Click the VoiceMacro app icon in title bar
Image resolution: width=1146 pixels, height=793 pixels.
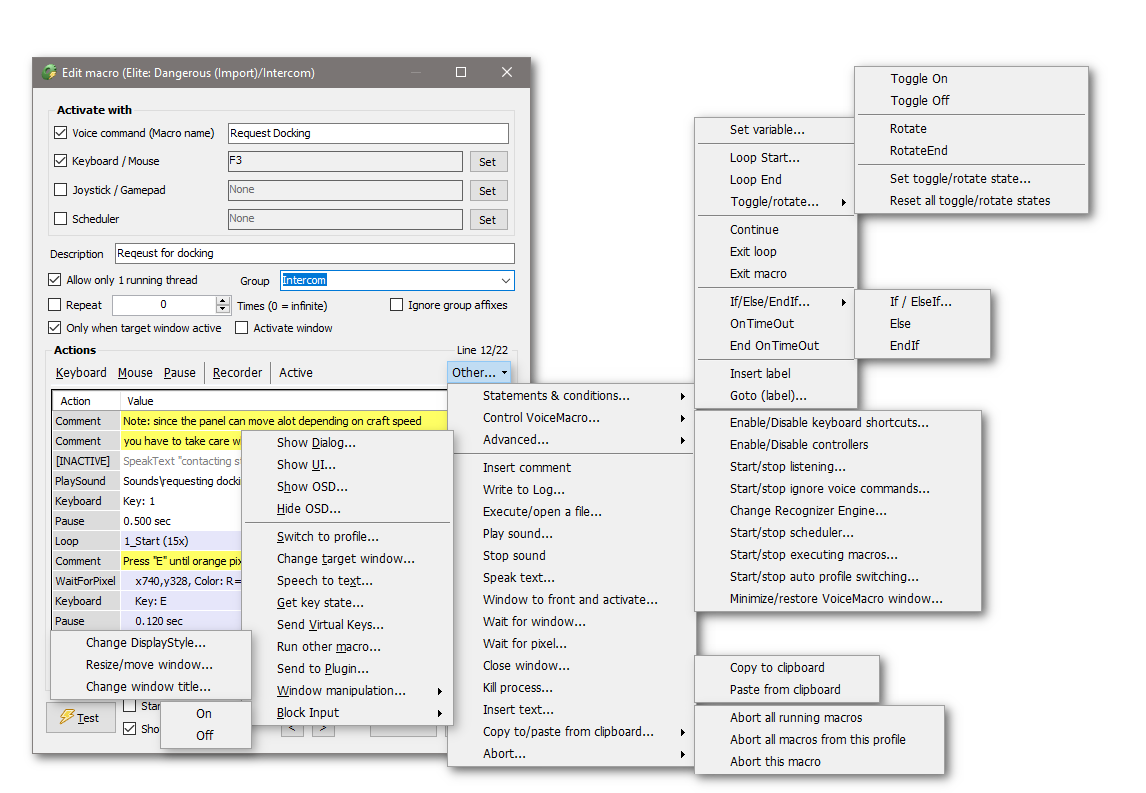tap(50, 72)
